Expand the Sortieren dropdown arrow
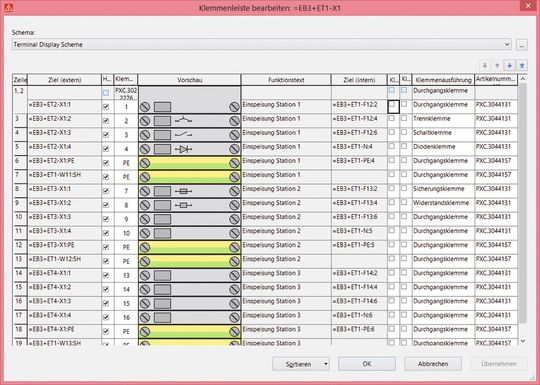The height and width of the screenshot is (385, 540). pos(325,364)
